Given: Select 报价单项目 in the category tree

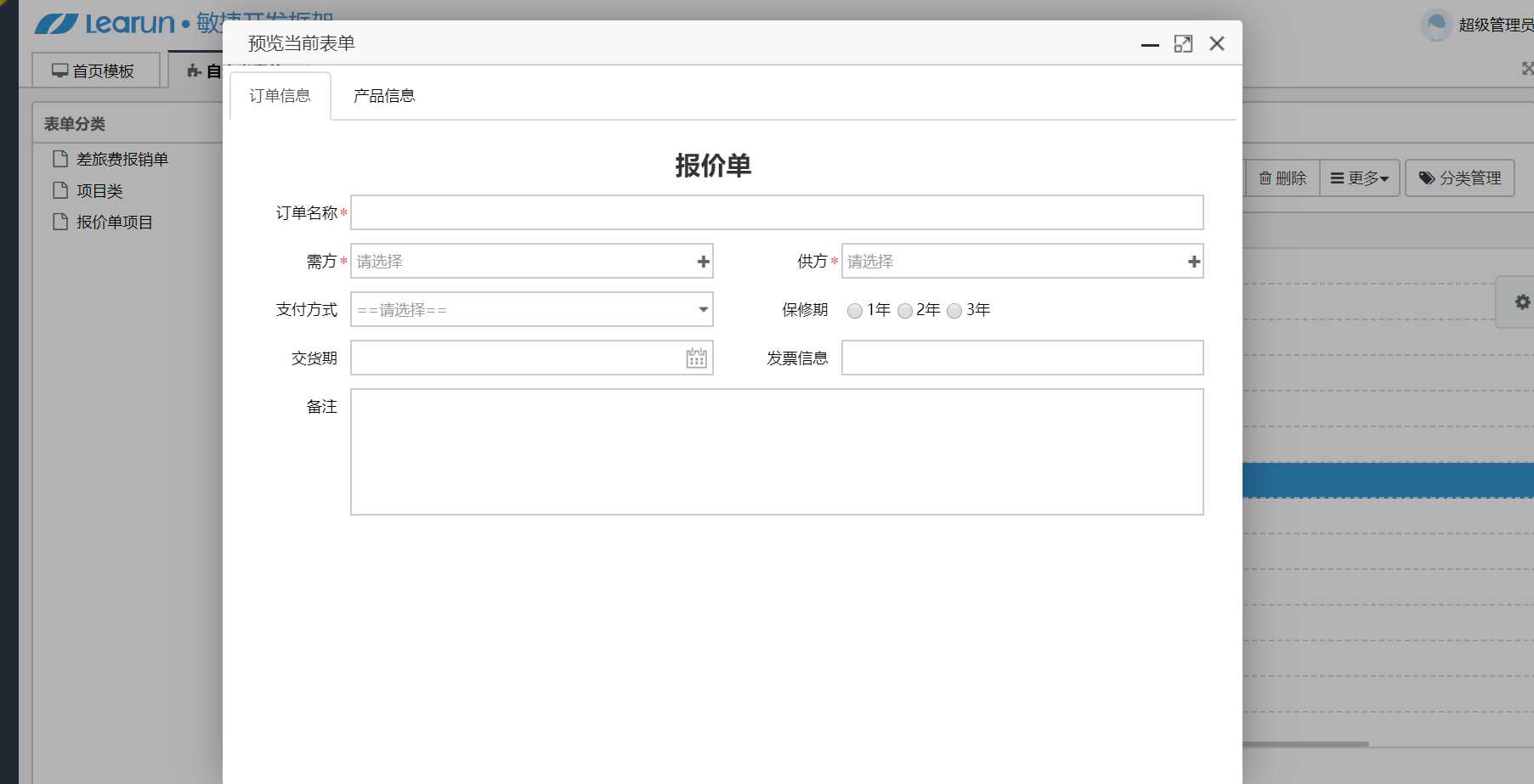Looking at the screenshot, I should point(115,223).
